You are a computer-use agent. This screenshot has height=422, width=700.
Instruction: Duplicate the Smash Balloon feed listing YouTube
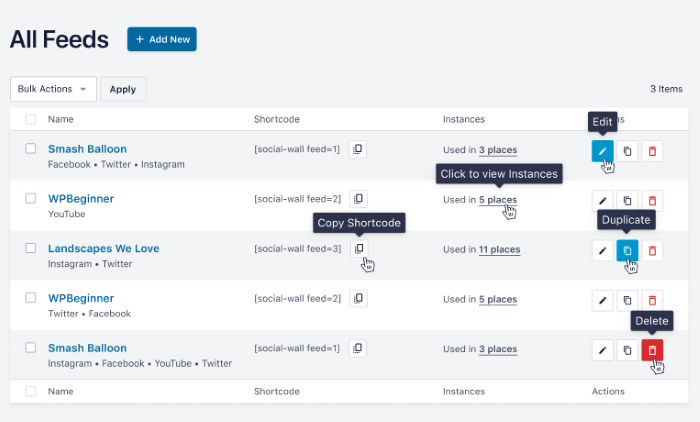point(627,350)
